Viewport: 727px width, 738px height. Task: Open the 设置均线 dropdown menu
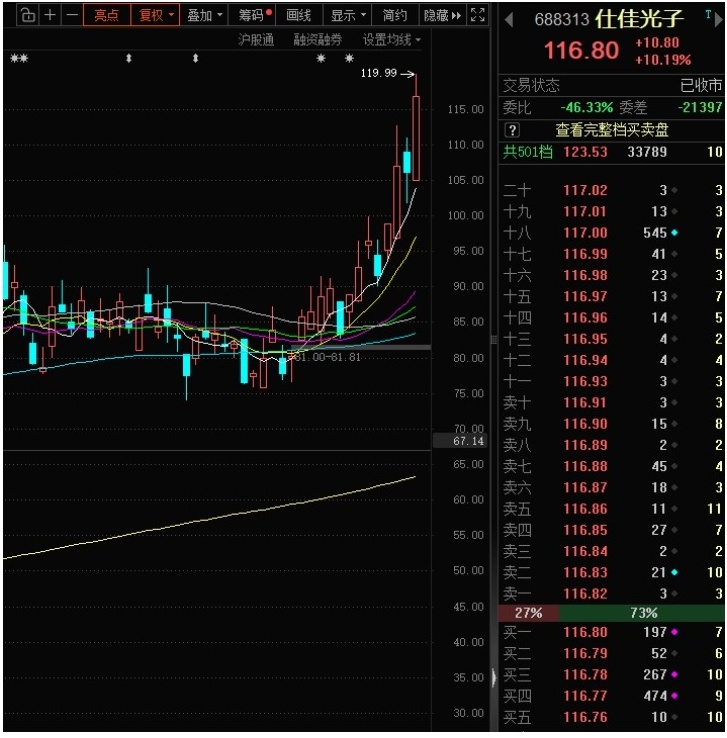(x=391, y=40)
